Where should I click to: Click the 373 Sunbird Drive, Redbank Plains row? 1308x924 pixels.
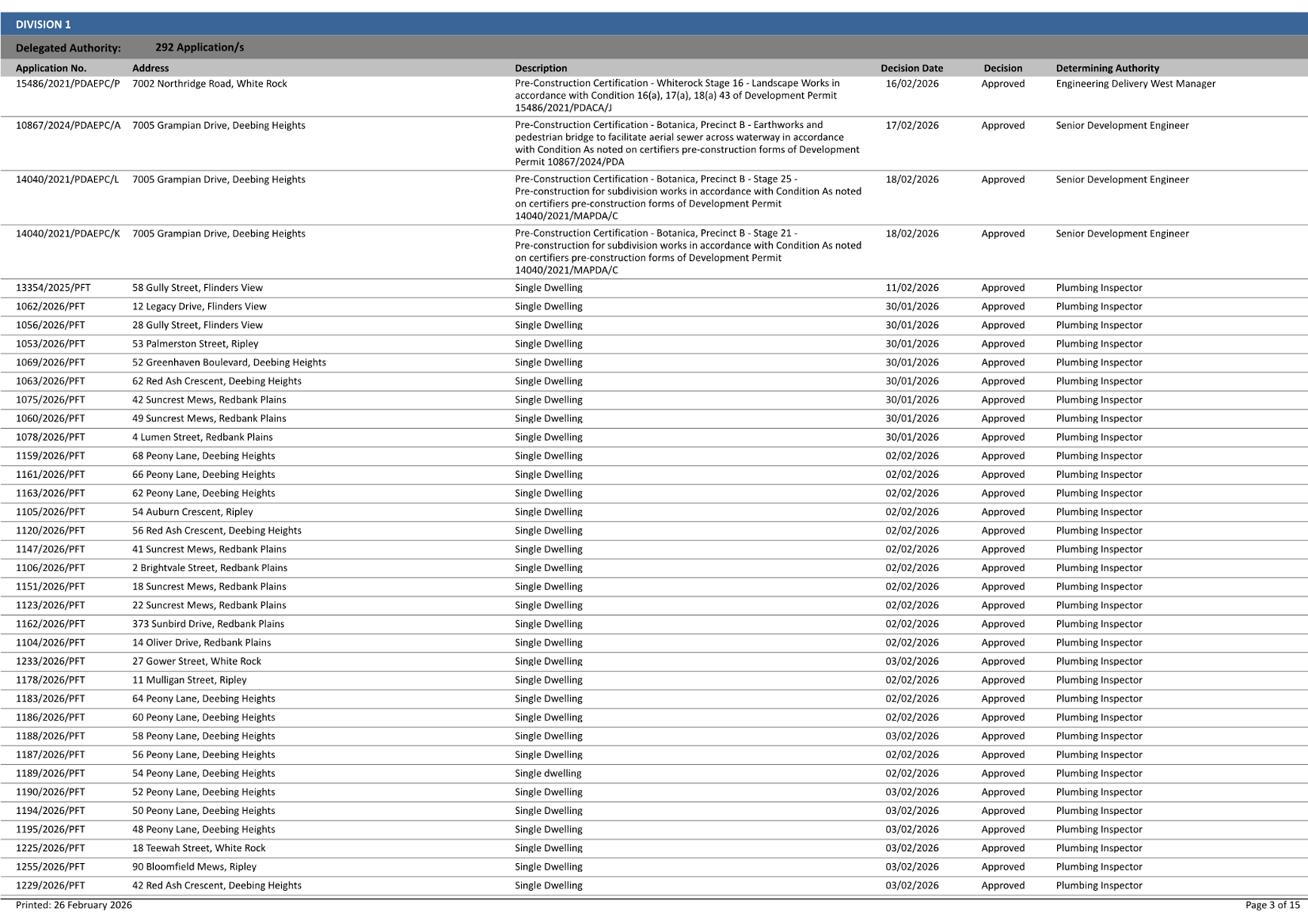click(x=208, y=624)
